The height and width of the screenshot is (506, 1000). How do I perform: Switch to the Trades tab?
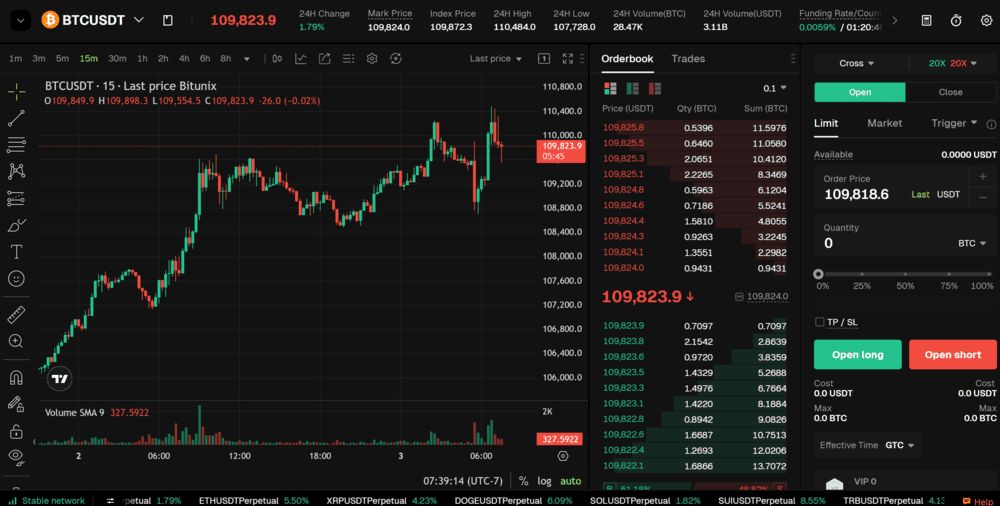pos(688,59)
